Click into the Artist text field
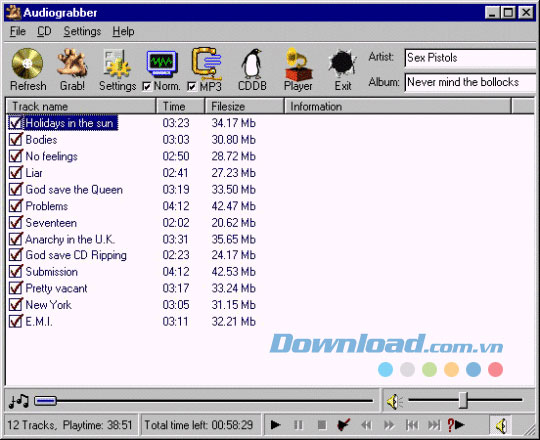The width and height of the screenshot is (540, 440). (x=470, y=57)
